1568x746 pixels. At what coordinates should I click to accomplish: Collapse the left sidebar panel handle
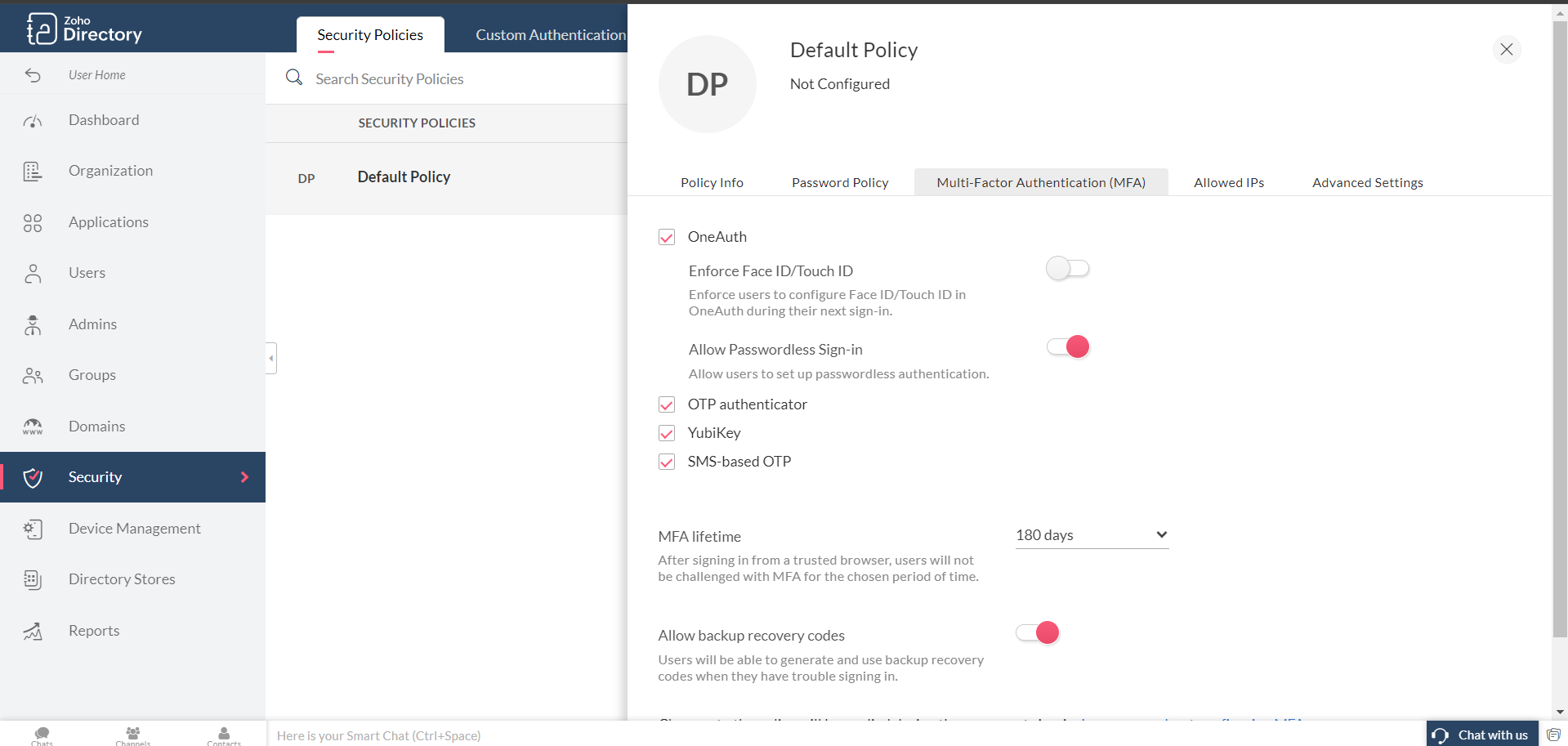coord(271,358)
